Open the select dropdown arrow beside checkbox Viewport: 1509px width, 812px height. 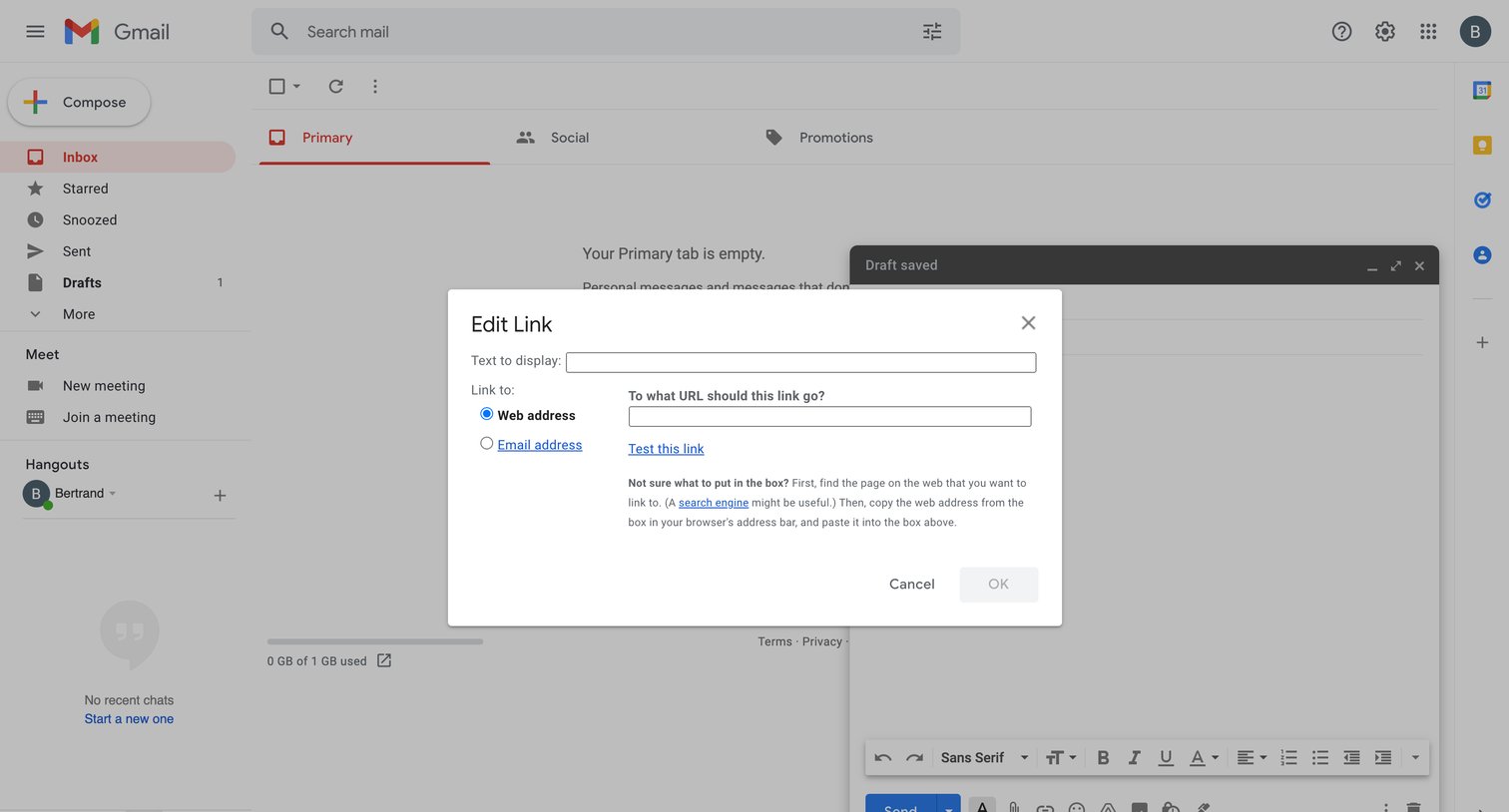point(296,86)
